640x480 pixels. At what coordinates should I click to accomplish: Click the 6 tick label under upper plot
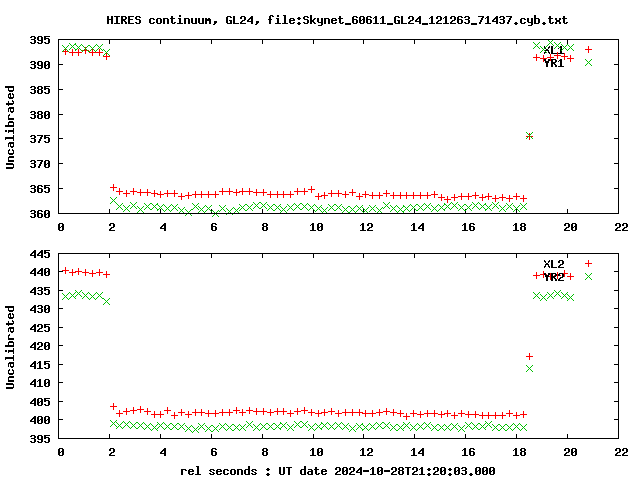pyautogui.click(x=214, y=227)
